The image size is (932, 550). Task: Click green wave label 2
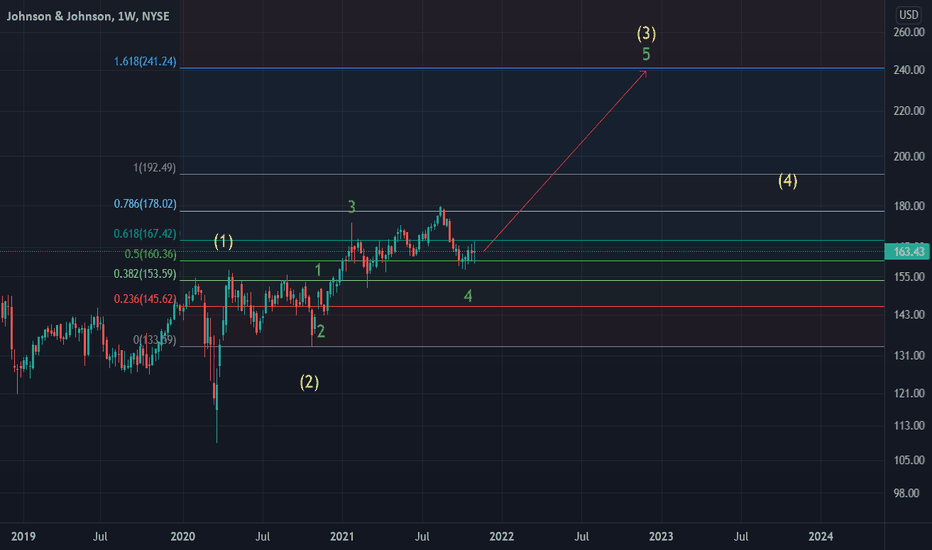321,332
